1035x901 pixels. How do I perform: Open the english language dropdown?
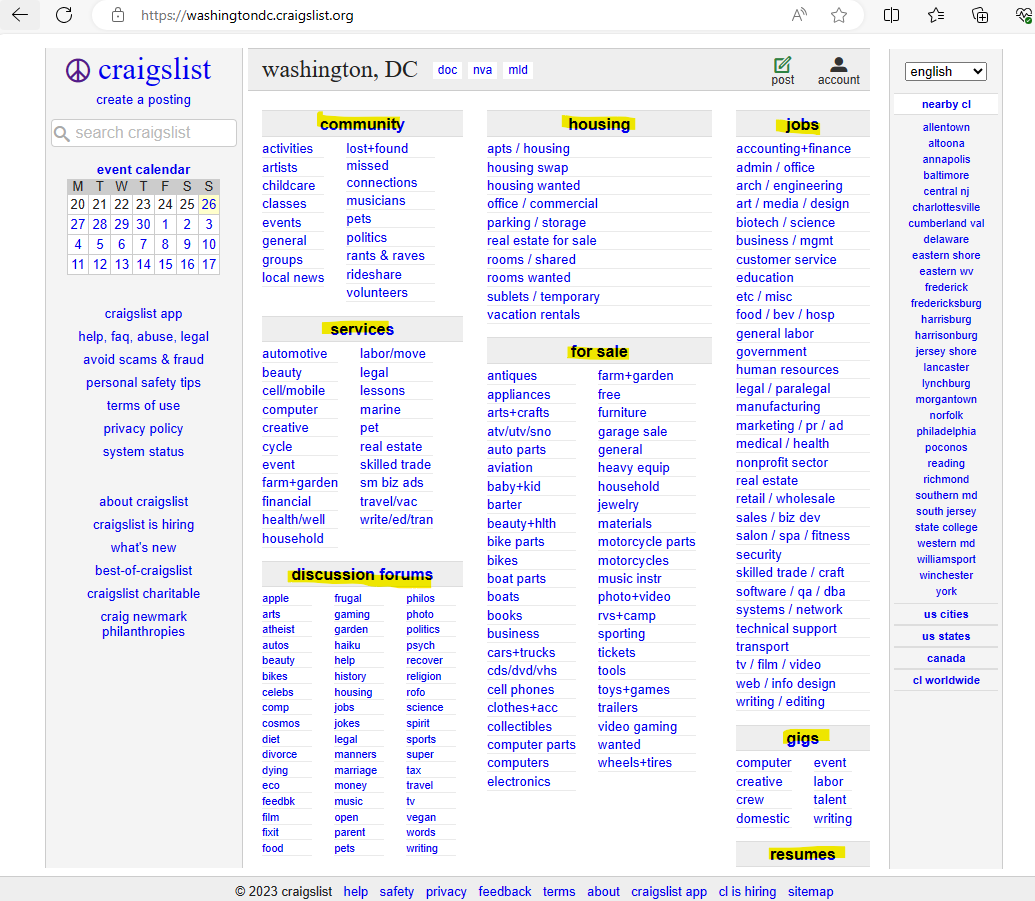click(945, 71)
